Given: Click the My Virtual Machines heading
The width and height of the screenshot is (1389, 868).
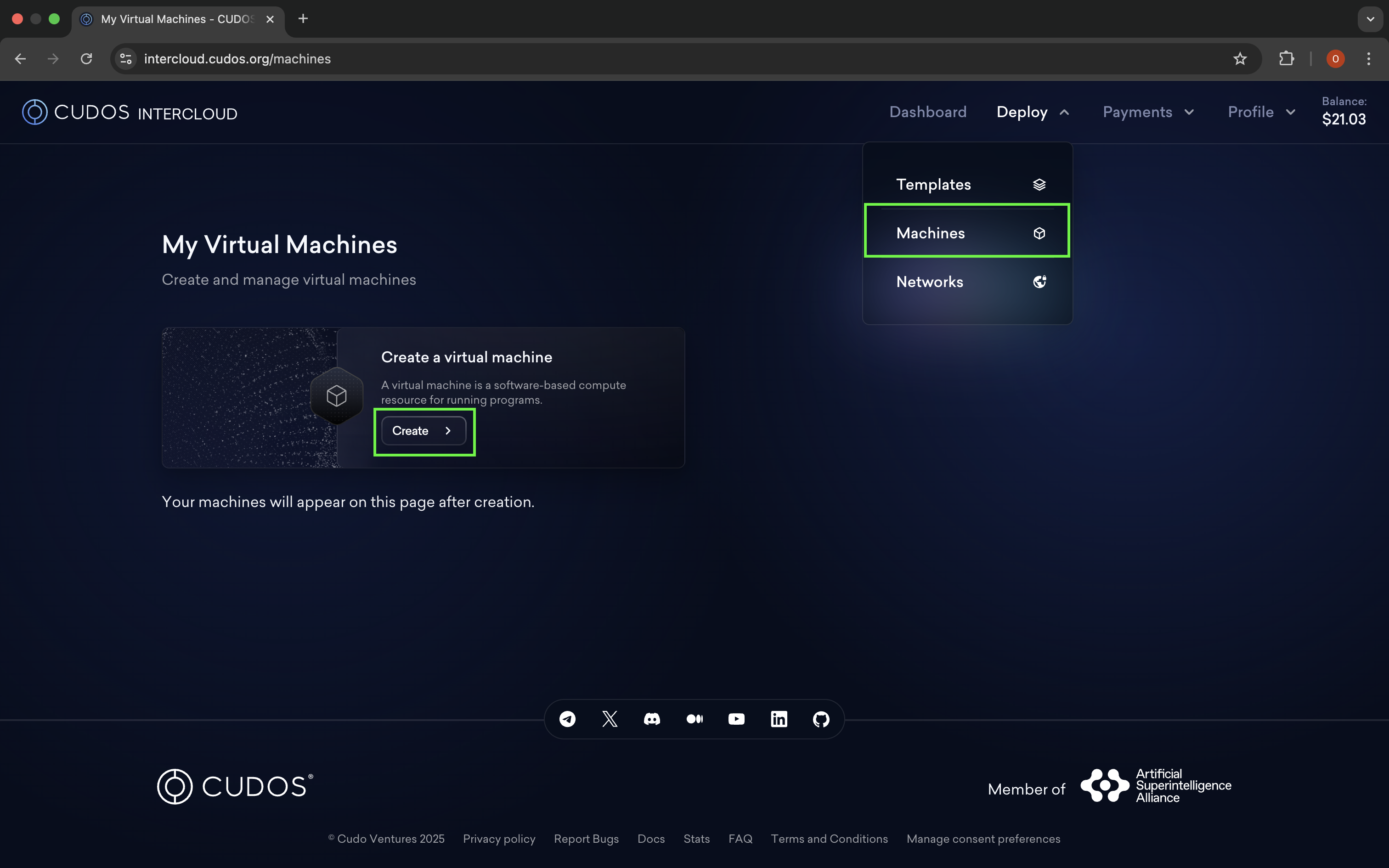Looking at the screenshot, I should [x=280, y=244].
